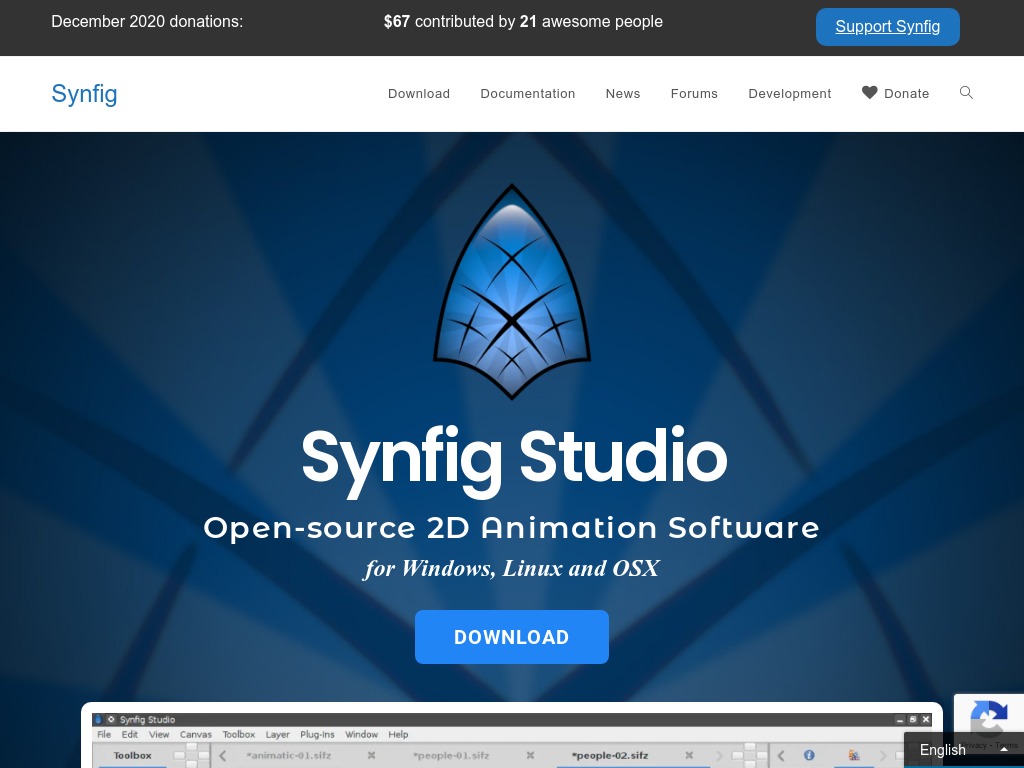Open the Development nav item
Image resolution: width=1024 pixels, height=768 pixels.
click(790, 93)
